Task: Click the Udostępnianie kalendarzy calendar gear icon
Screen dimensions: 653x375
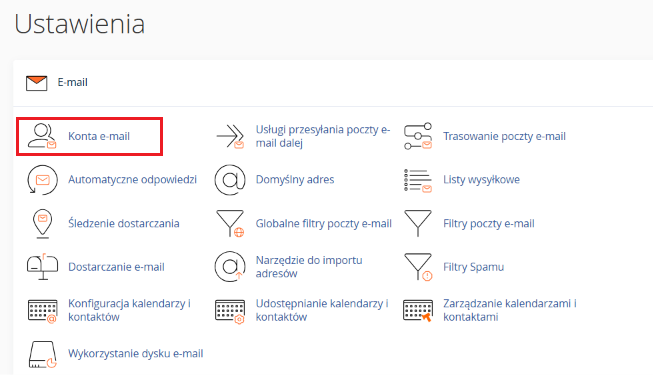Action: click(x=230, y=311)
